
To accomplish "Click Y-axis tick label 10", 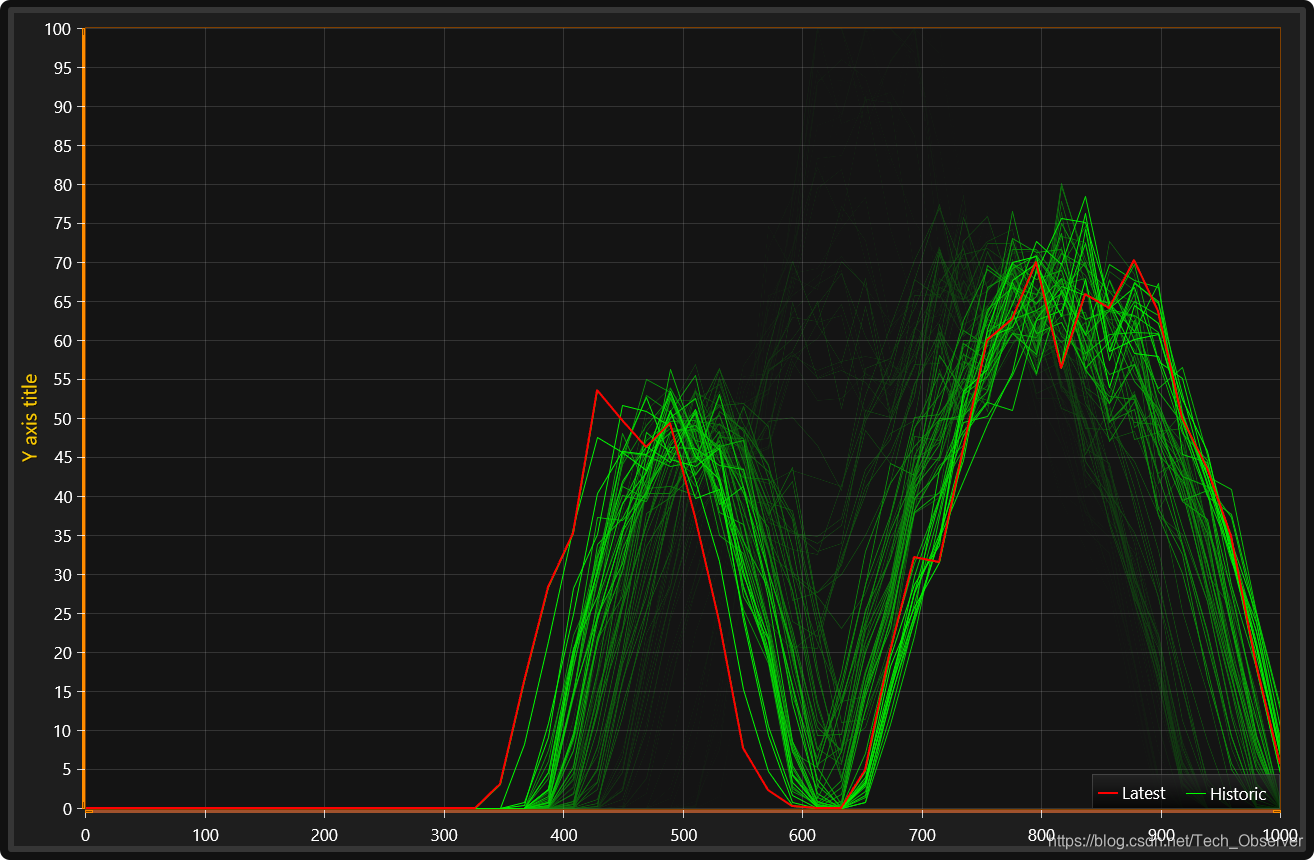I will pos(62,730).
